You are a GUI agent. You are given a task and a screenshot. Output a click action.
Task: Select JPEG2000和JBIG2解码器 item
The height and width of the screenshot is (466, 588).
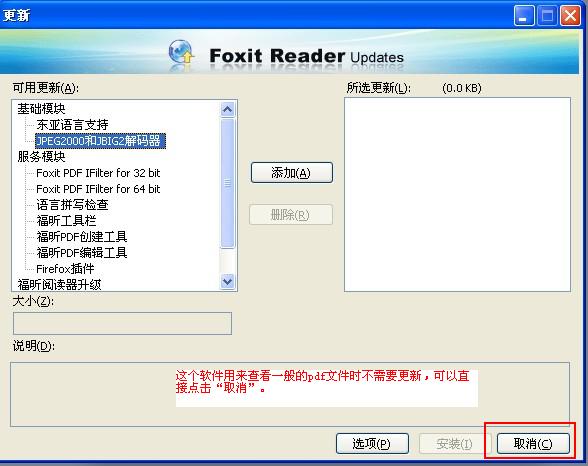click(100, 141)
